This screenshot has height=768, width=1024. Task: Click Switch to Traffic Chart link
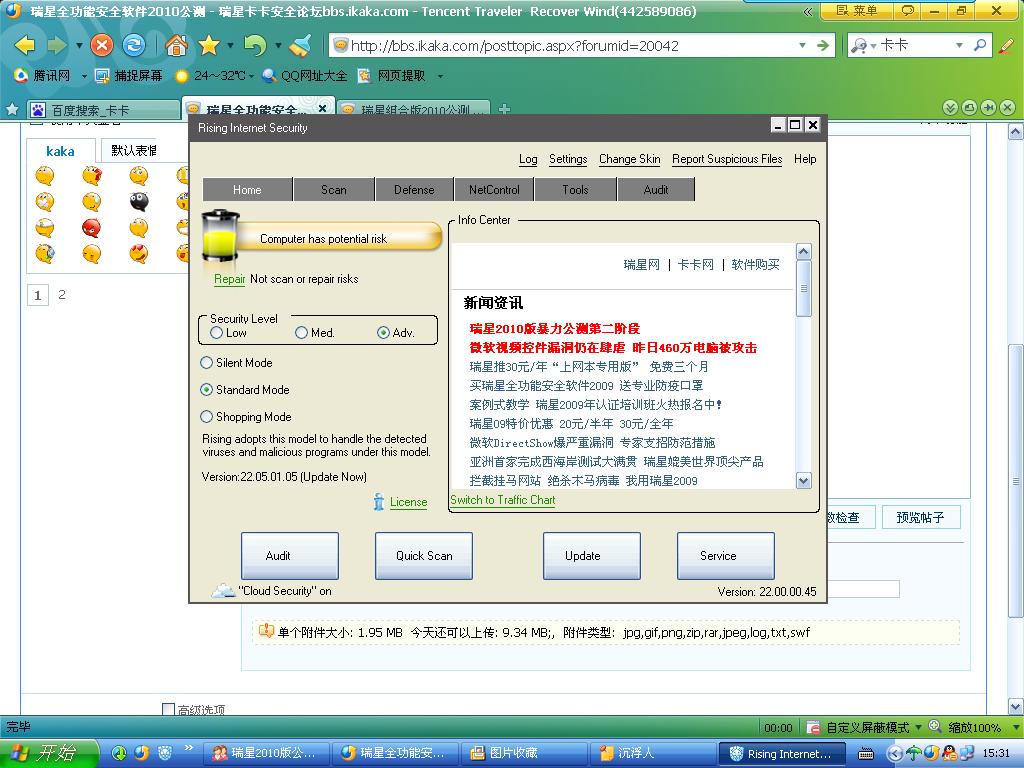(x=503, y=500)
